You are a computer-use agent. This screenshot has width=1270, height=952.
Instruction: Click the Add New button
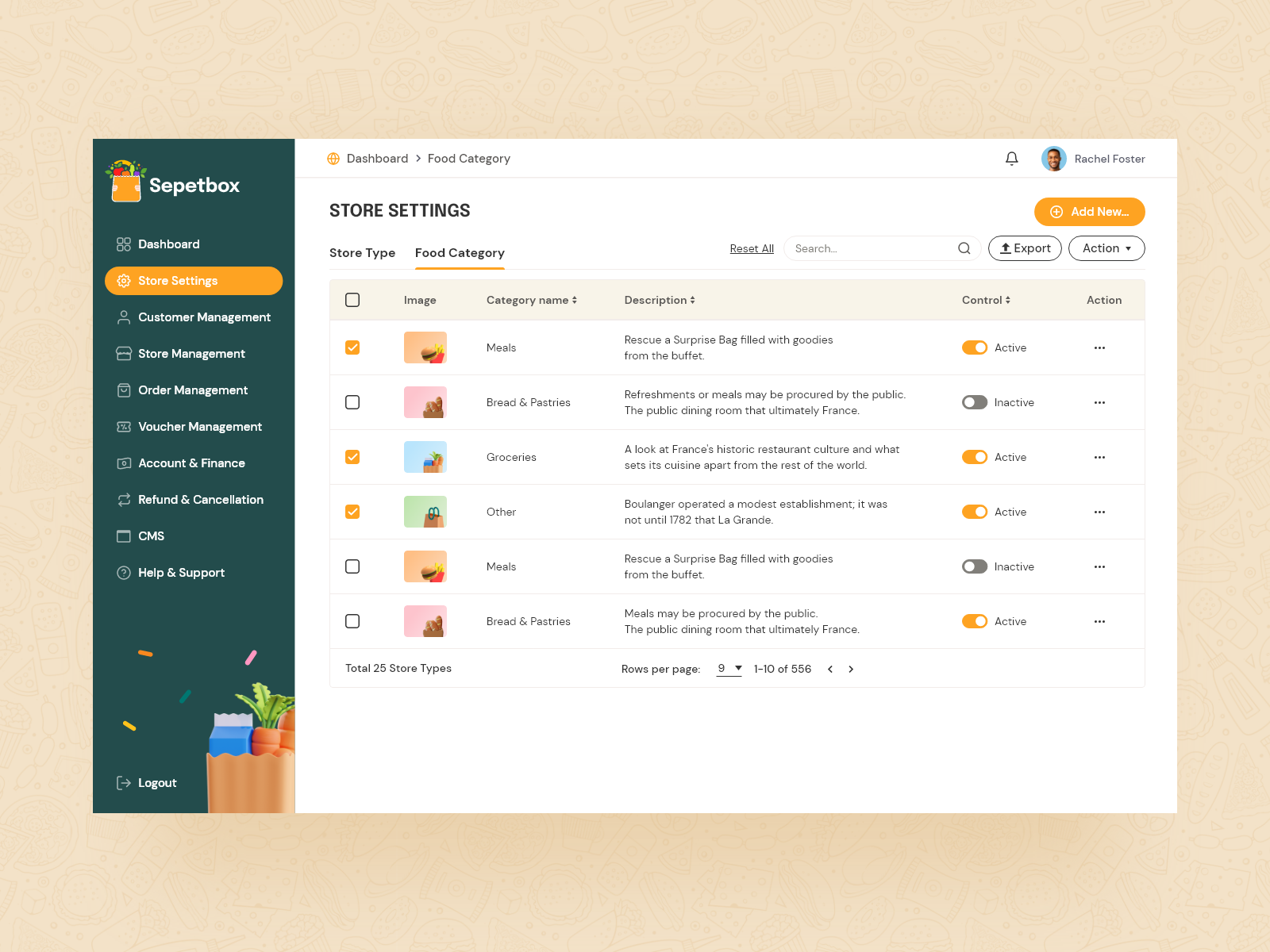click(x=1089, y=212)
